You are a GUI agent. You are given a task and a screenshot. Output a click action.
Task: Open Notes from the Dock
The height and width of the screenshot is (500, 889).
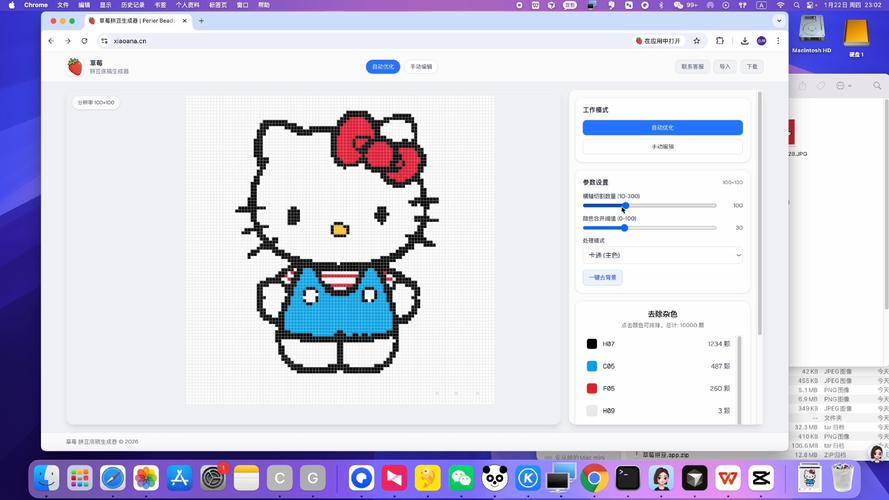[x=247, y=478]
